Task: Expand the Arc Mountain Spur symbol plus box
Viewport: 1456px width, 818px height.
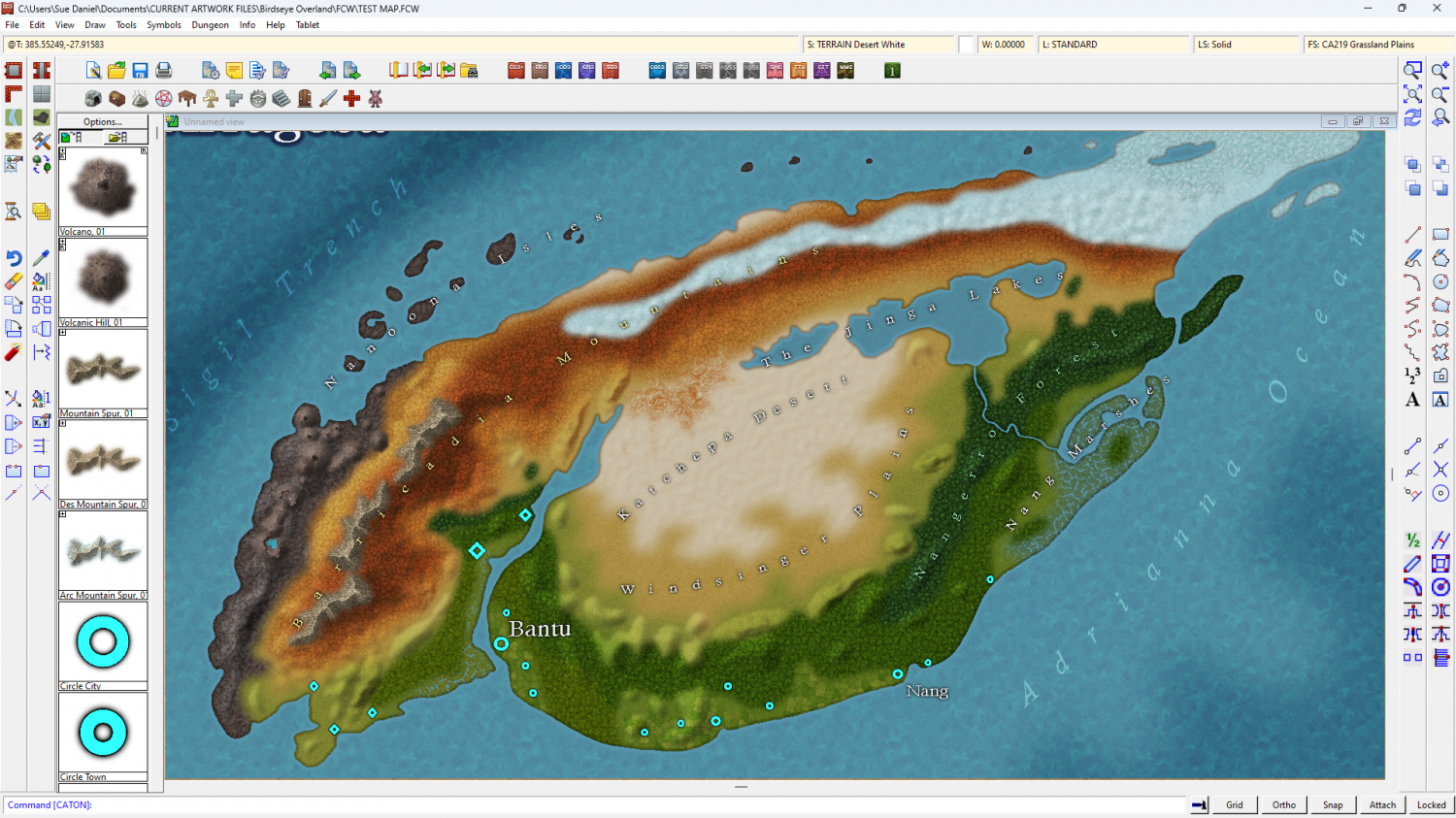Action: [63, 515]
